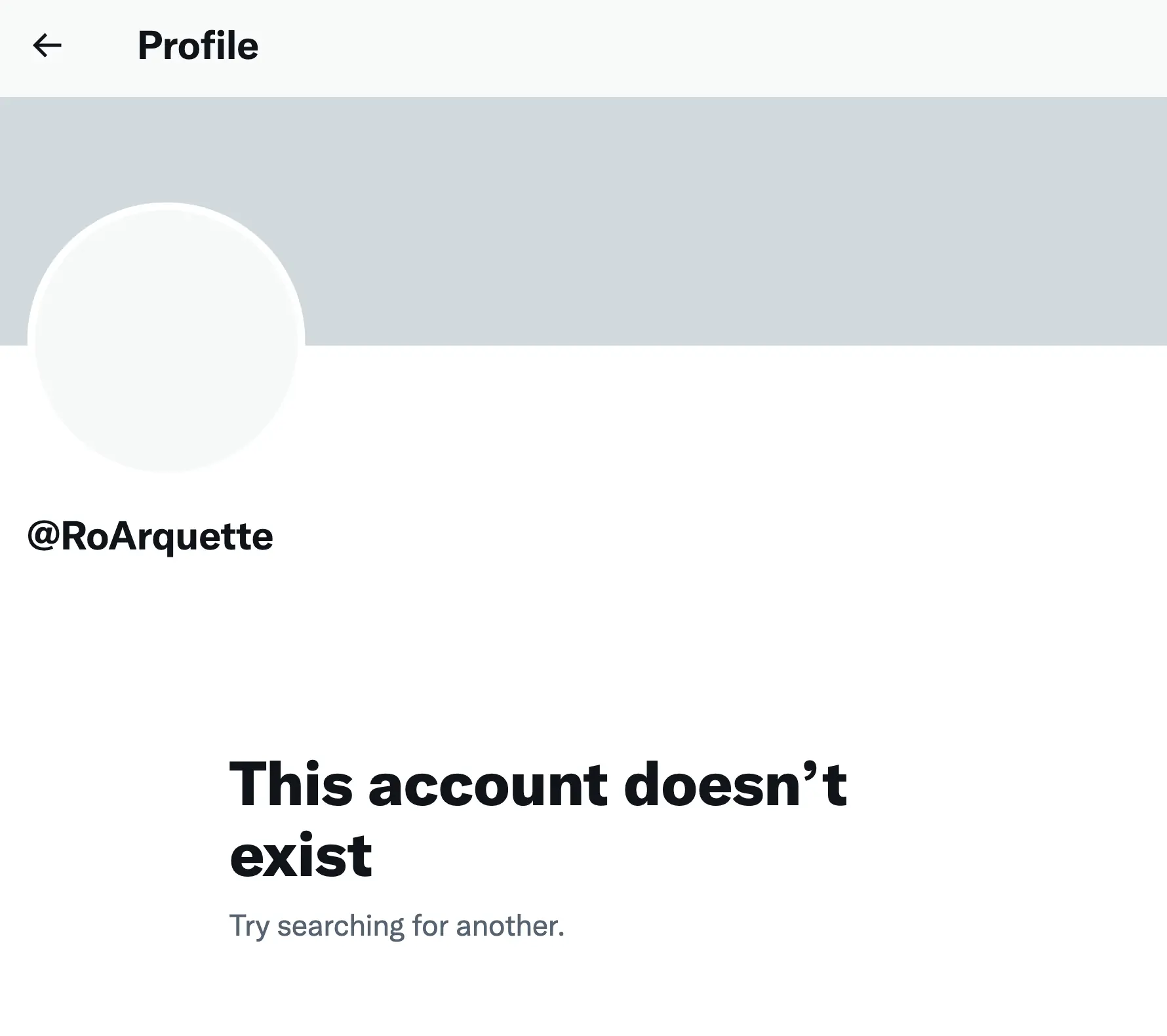This screenshot has width=1167, height=1036.
Task: Click the back arrow icon
Action: [x=47, y=46]
